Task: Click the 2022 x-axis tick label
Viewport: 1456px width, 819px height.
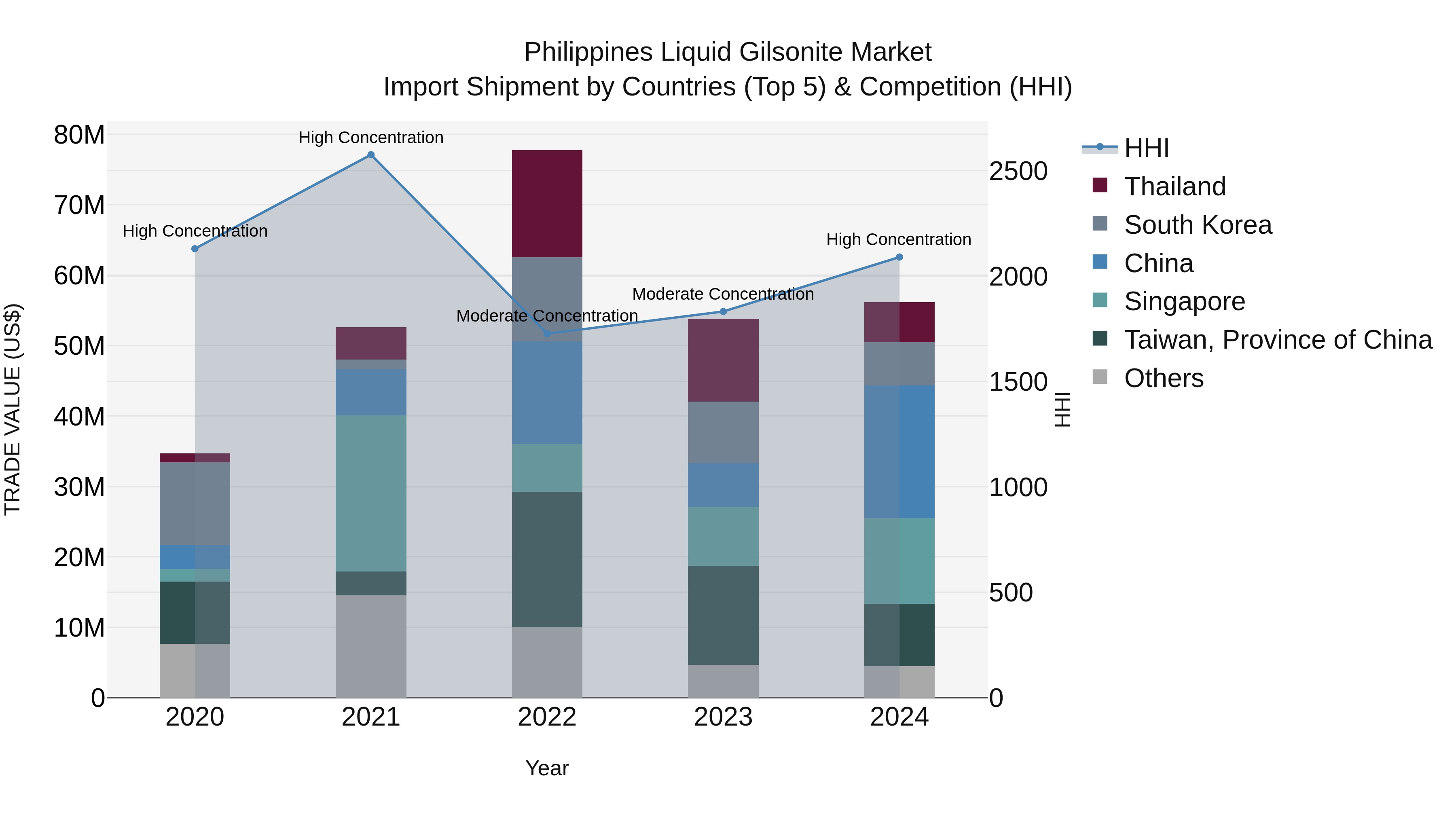Action: click(547, 717)
